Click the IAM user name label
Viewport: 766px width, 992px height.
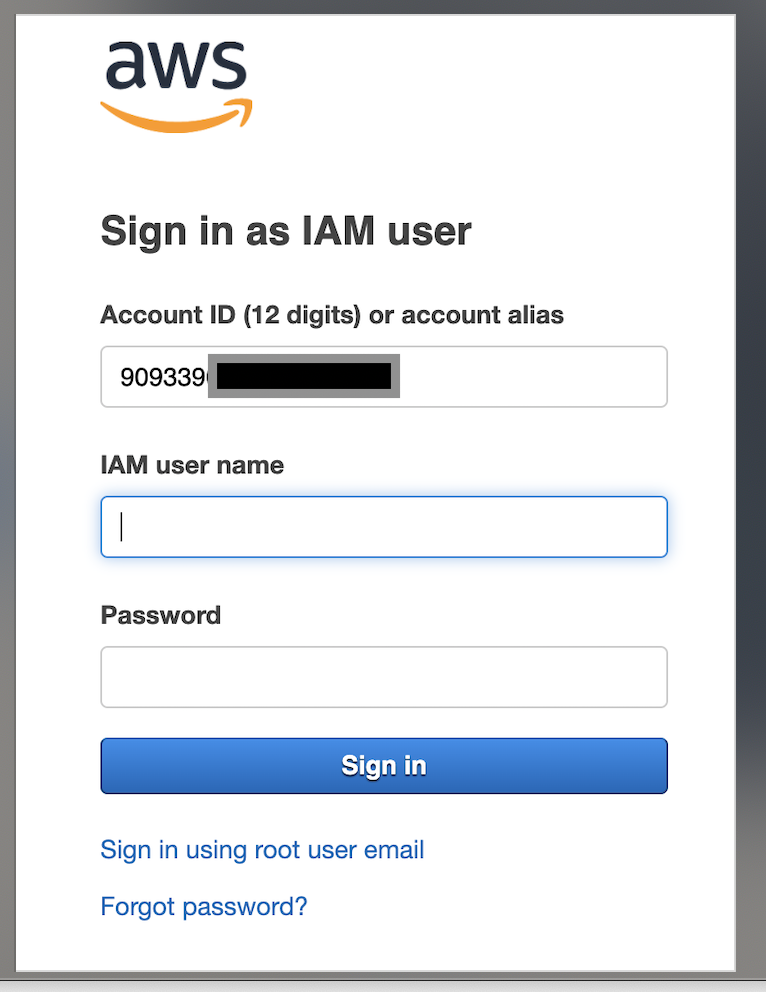pyautogui.click(x=191, y=465)
